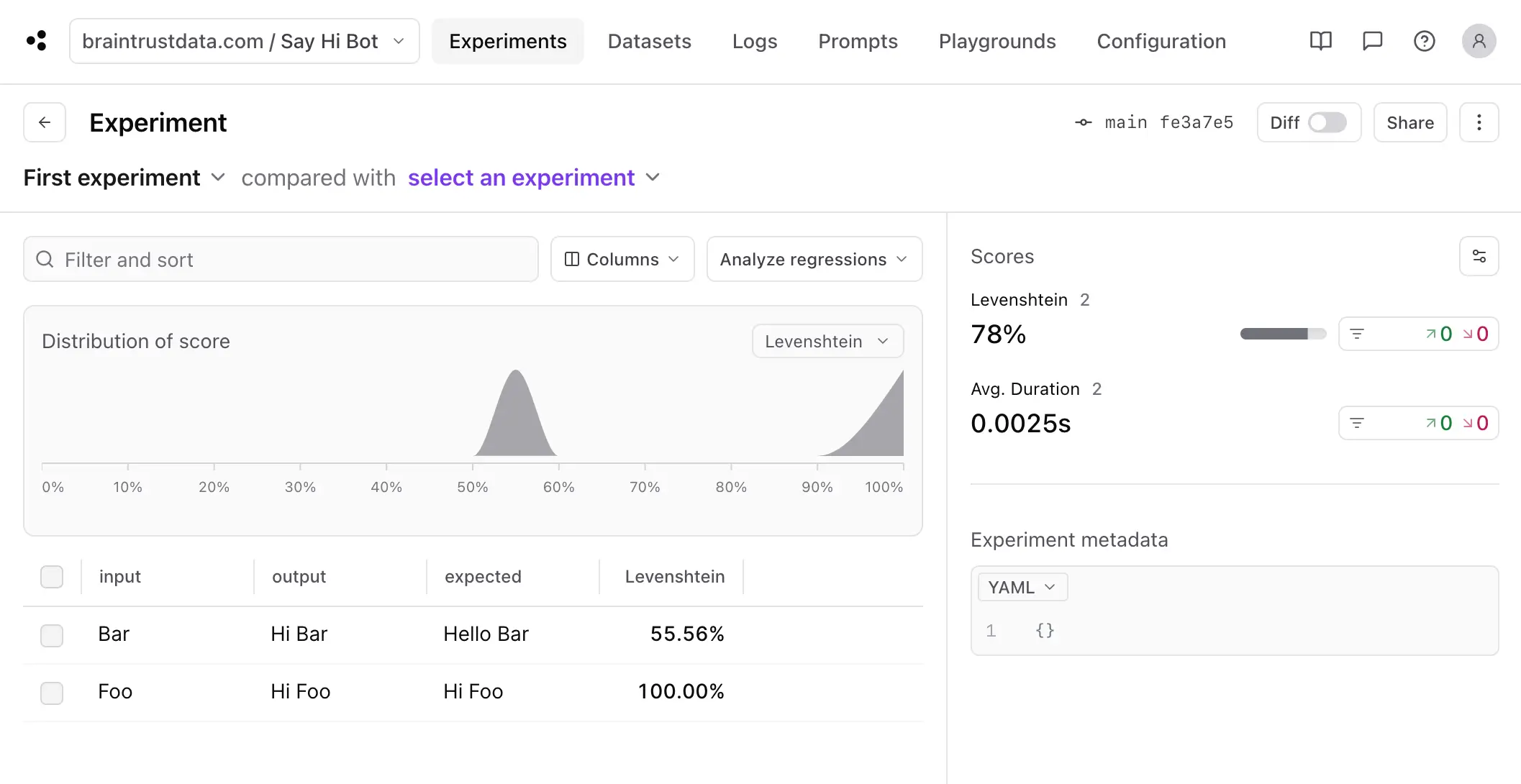Check the Foo row checkbox
Image resolution: width=1521 pixels, height=784 pixels.
pos(52,693)
